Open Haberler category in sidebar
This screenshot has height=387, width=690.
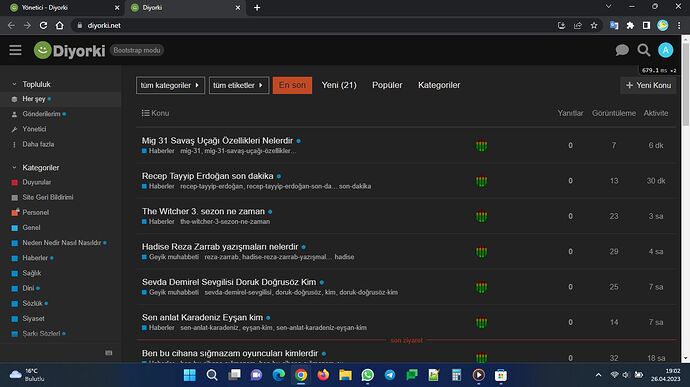(x=35, y=258)
